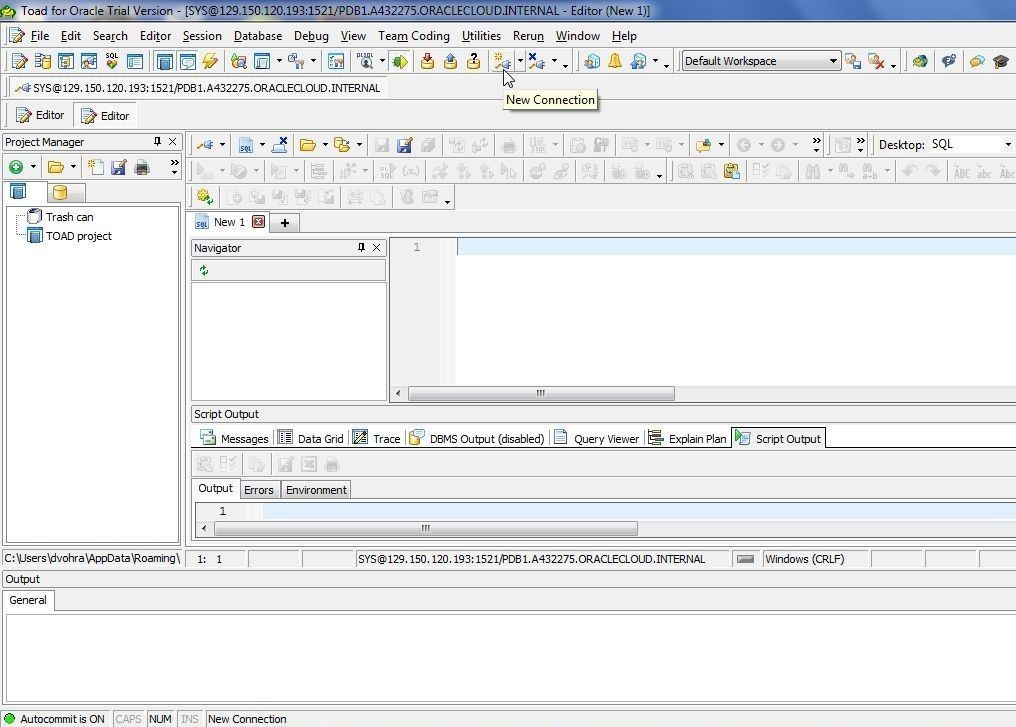The image size is (1016, 727).
Task: Expand Open File dropdown arrow in Editor toolbar
Action: coord(325,145)
